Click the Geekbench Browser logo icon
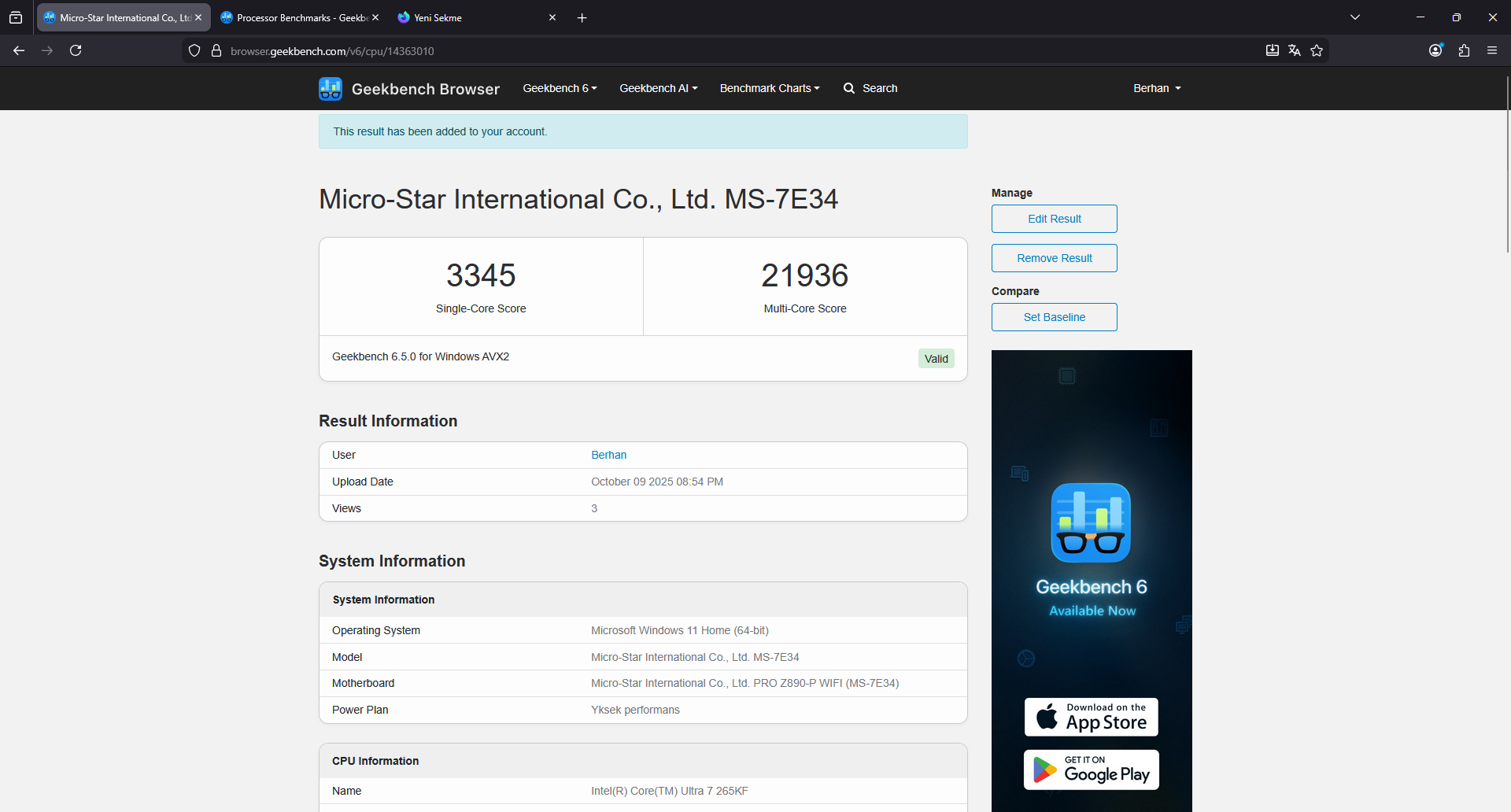1511x812 pixels. pos(331,89)
